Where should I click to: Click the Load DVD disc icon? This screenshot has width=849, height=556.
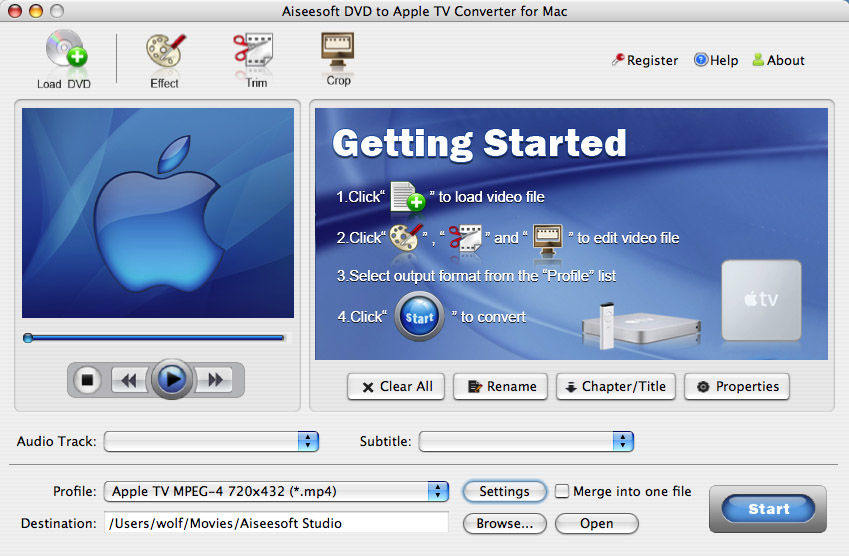(66, 49)
